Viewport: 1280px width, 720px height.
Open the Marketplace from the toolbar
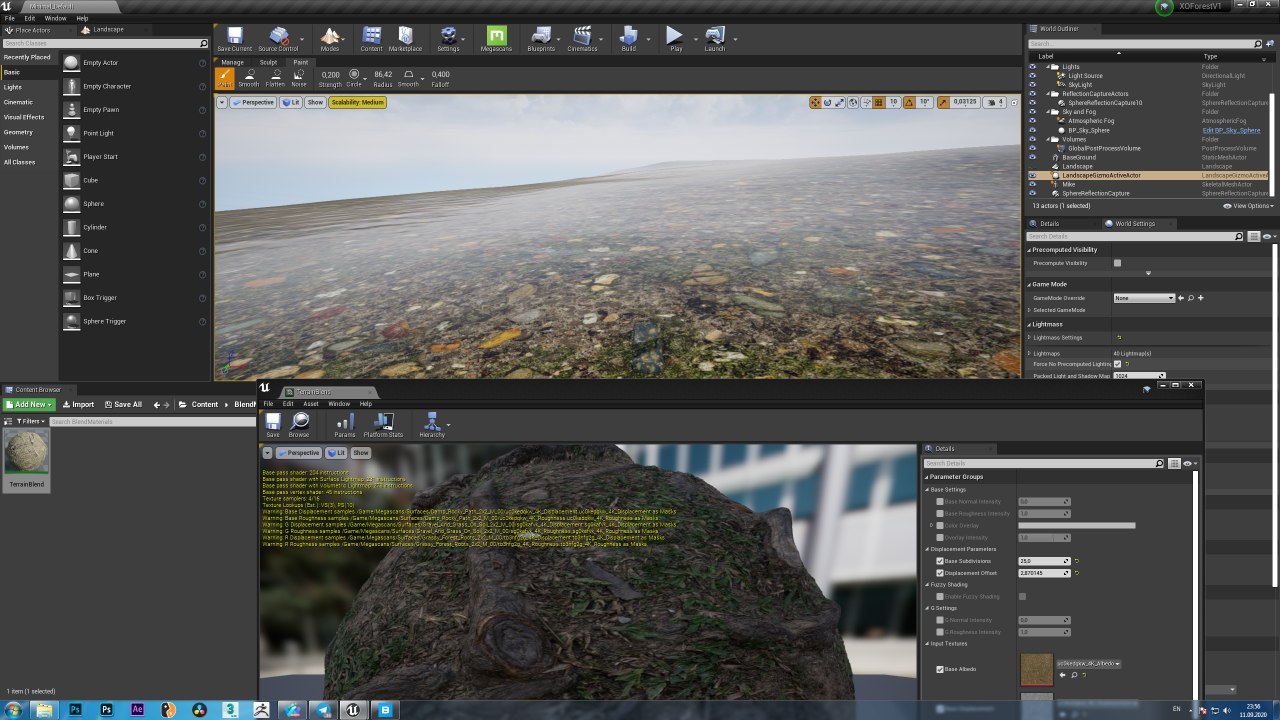coord(405,39)
